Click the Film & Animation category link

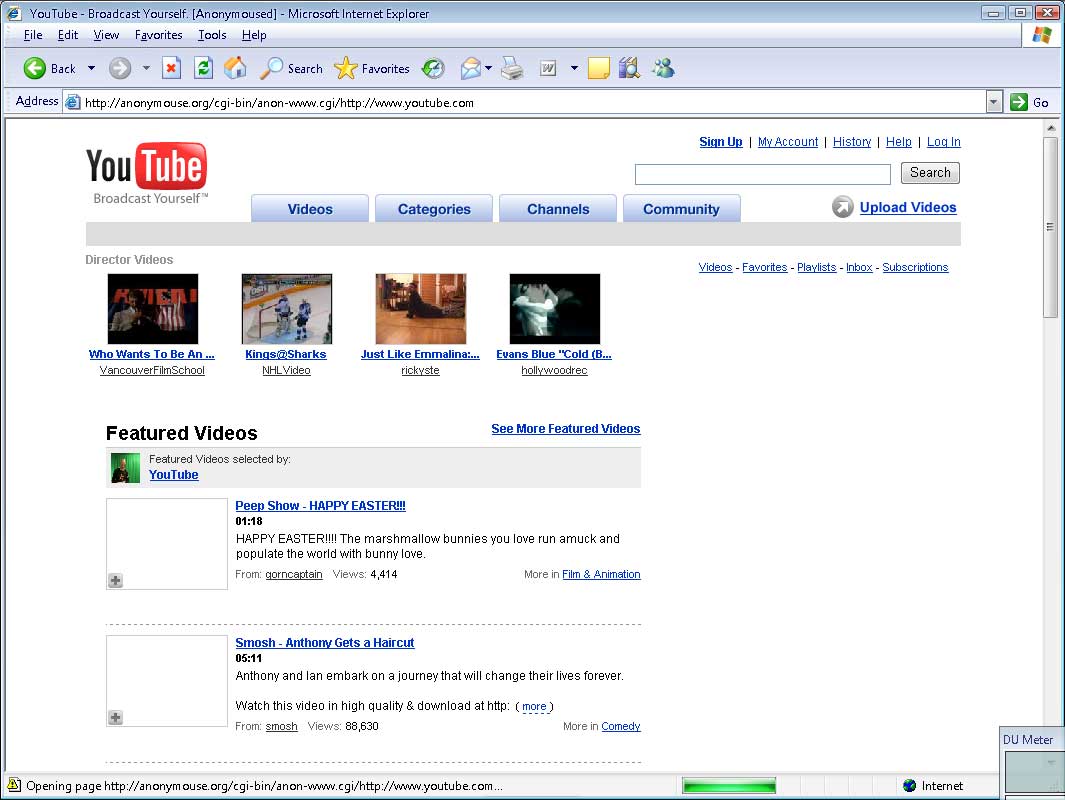coord(601,574)
